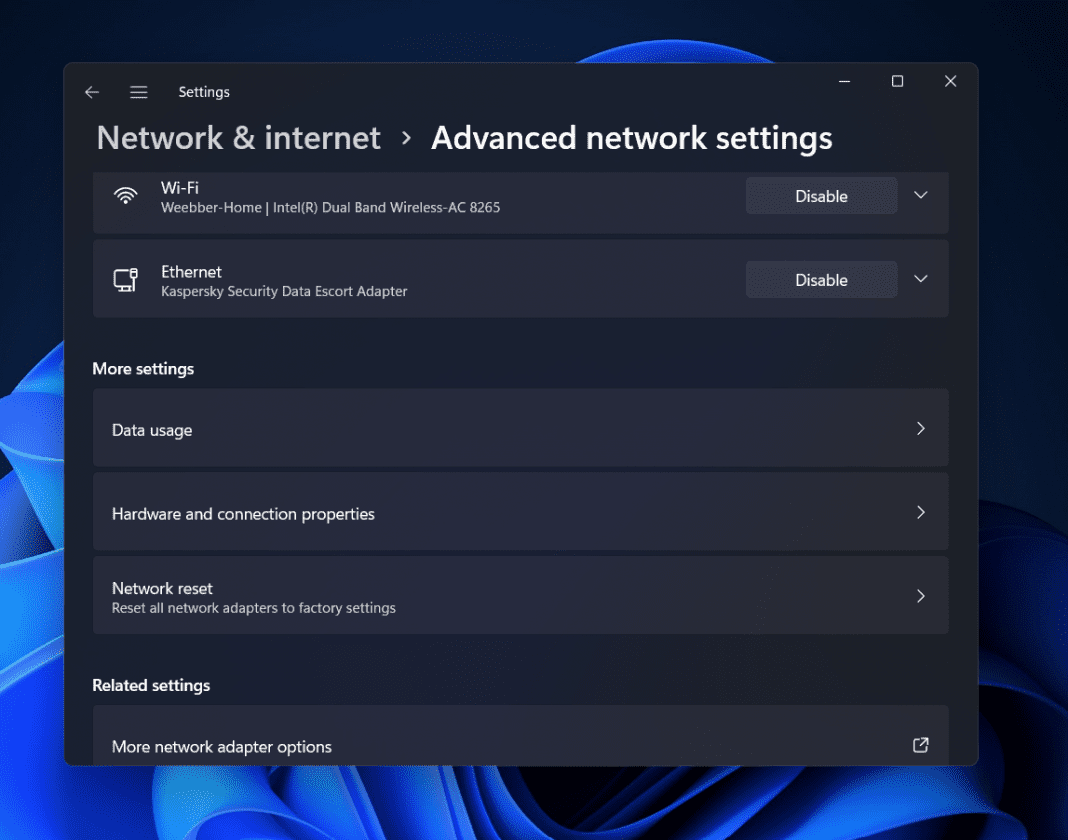Viewport: 1068px width, 840px height.
Task: Disable the Wi-Fi adapter
Action: (821, 195)
